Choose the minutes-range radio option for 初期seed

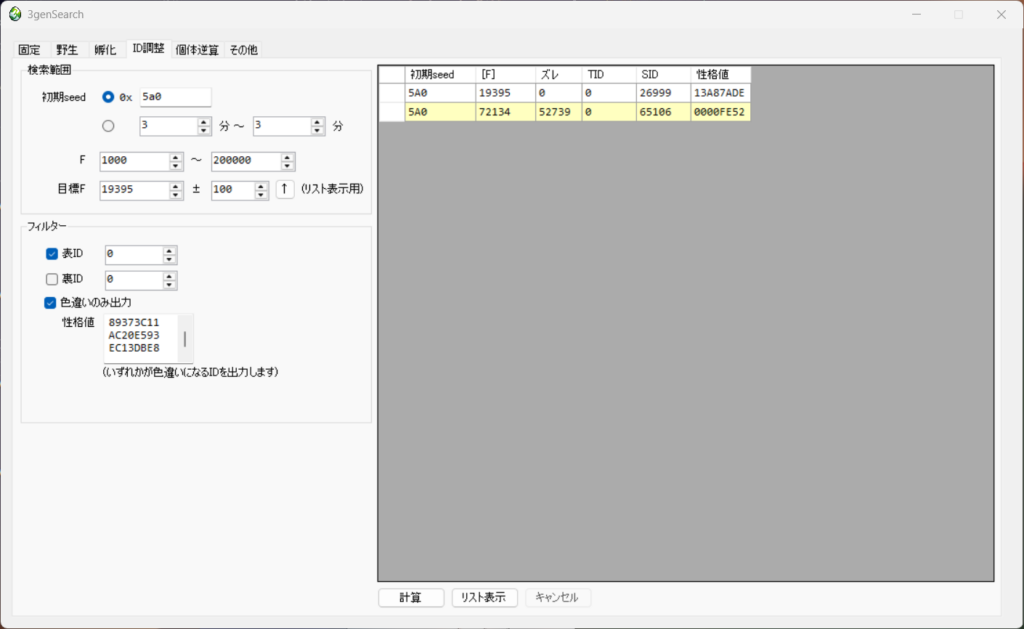pos(109,126)
